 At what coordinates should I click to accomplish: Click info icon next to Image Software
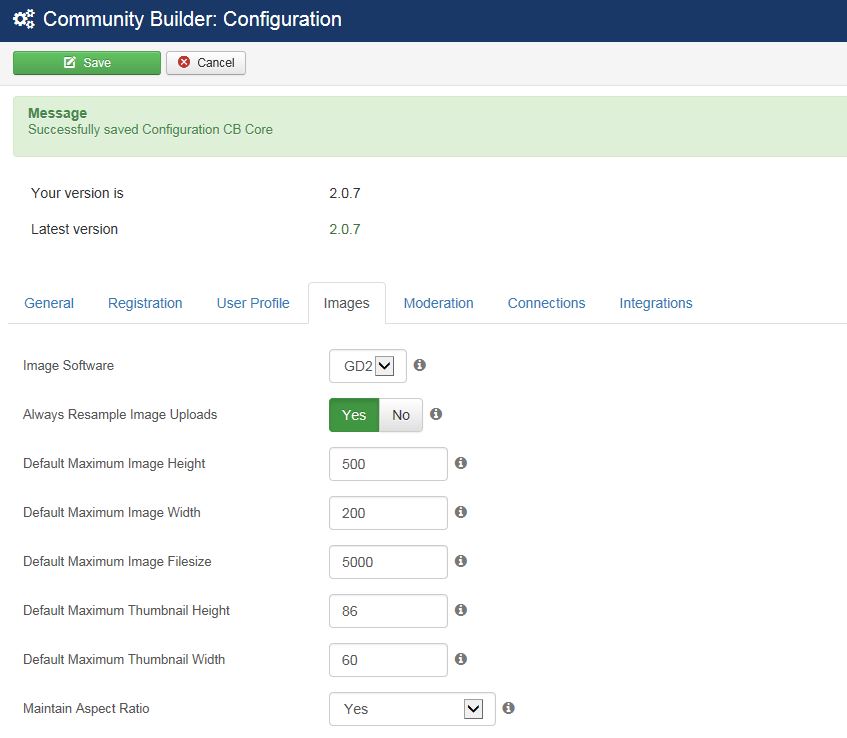click(x=420, y=365)
